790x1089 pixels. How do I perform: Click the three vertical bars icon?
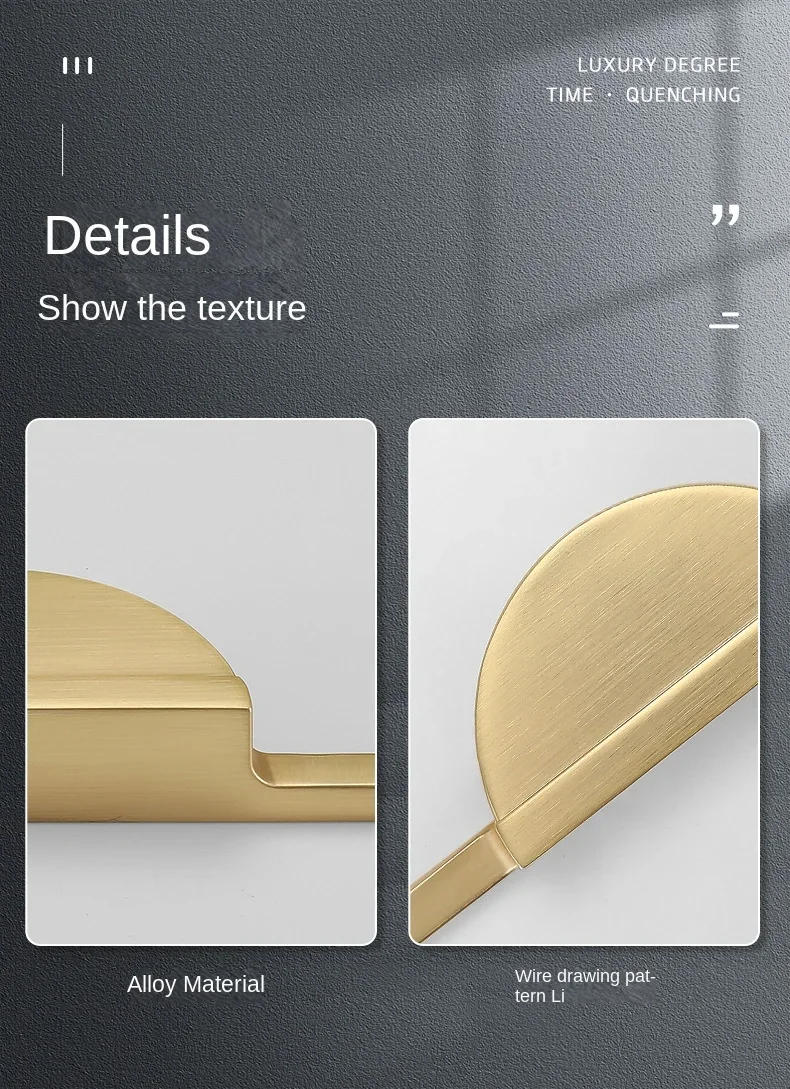[77, 66]
